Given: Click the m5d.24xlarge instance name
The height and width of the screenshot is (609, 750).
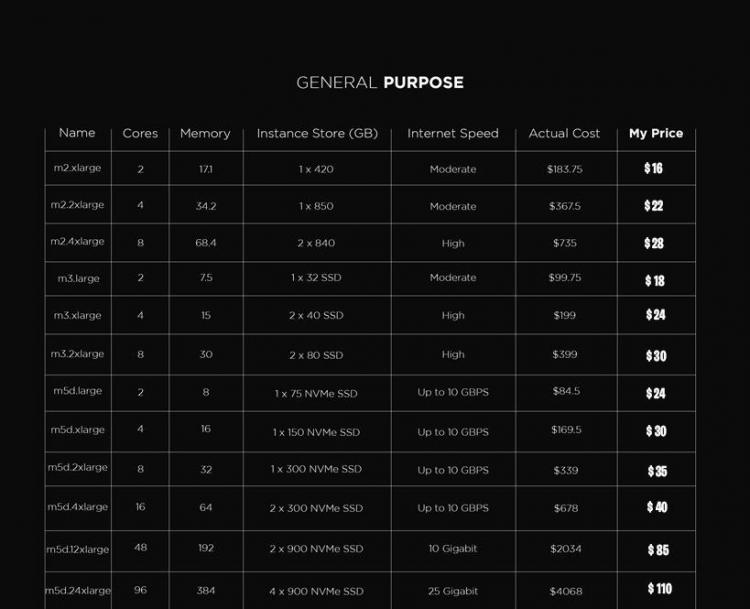Looking at the screenshot, I should point(78,591).
